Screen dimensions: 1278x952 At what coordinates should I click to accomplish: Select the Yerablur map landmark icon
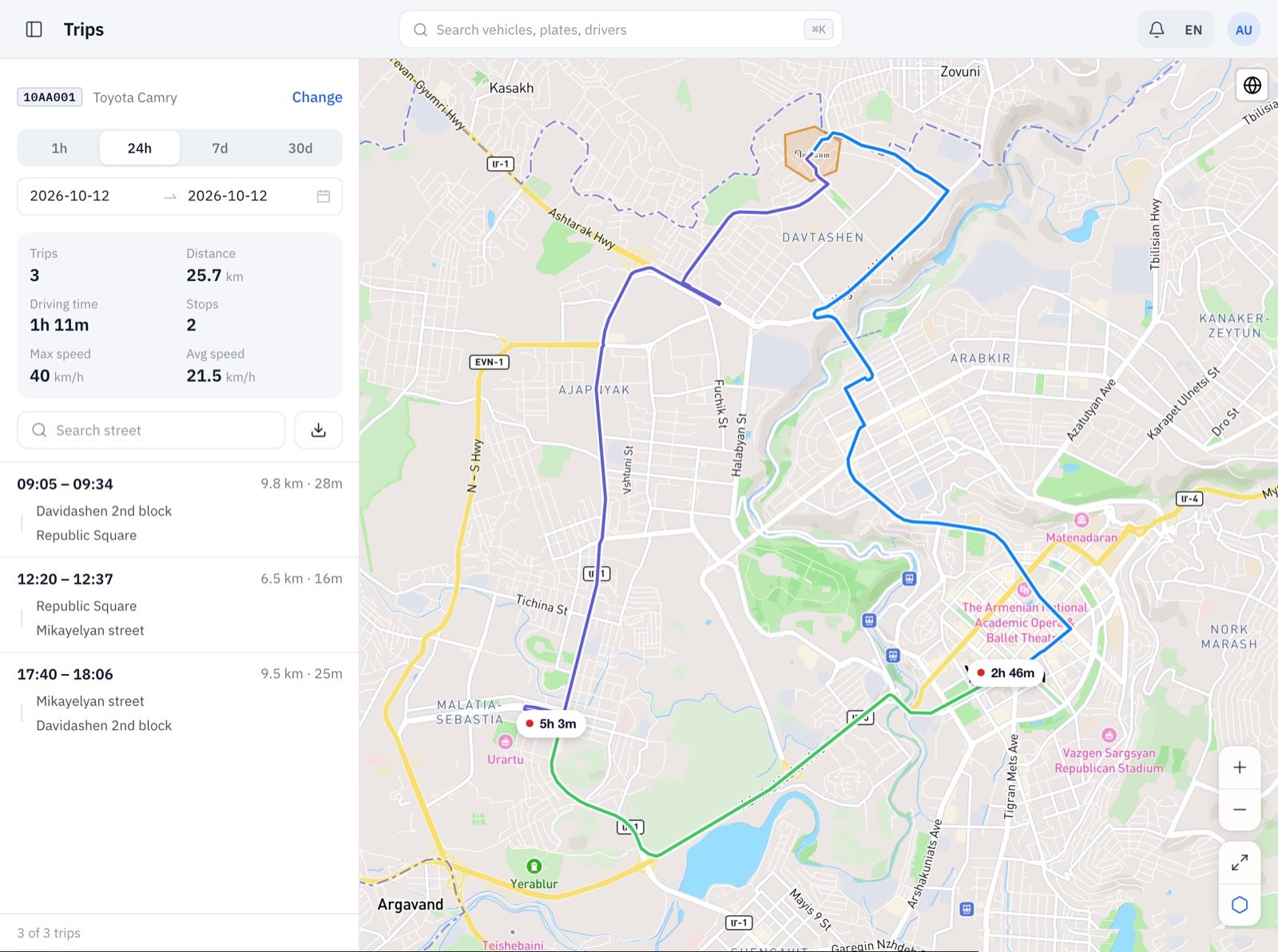(534, 866)
